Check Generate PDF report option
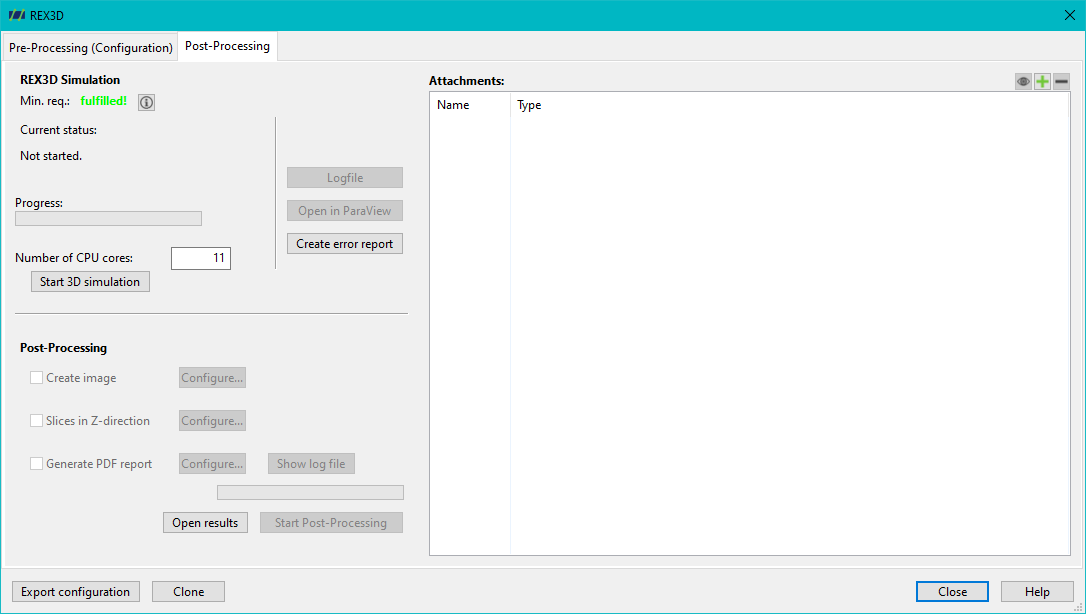 [37, 464]
